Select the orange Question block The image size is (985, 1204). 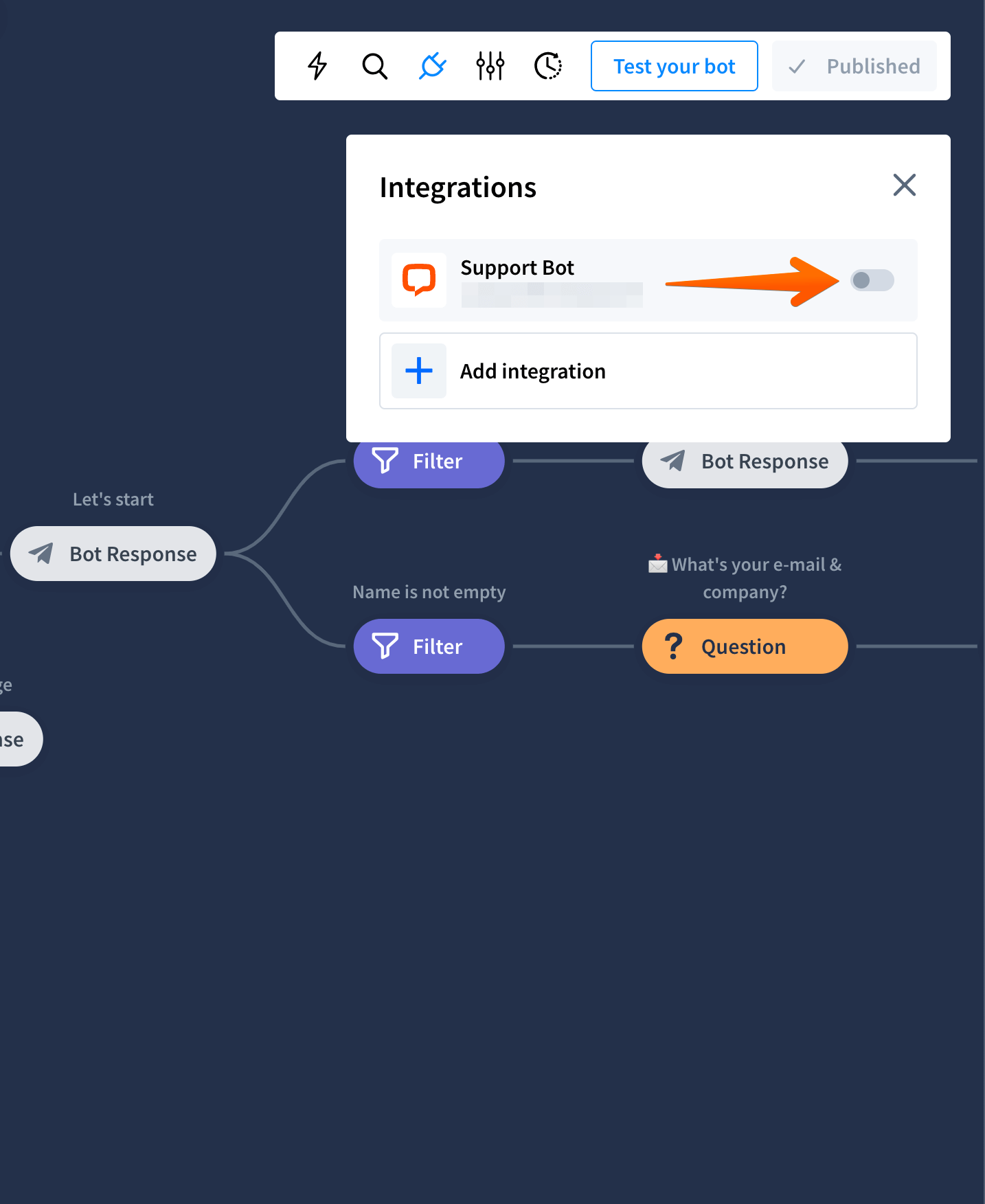(x=745, y=646)
